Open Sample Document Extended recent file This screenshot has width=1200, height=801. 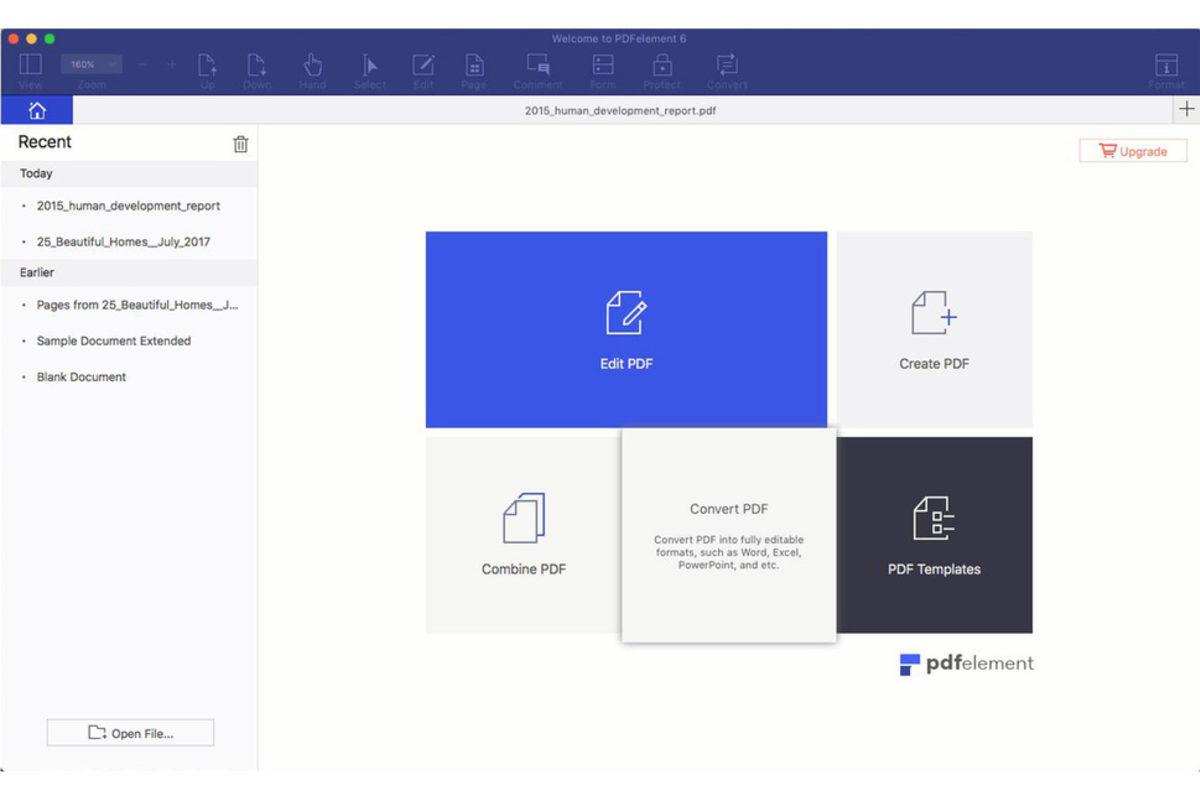pyautogui.click(x=113, y=341)
